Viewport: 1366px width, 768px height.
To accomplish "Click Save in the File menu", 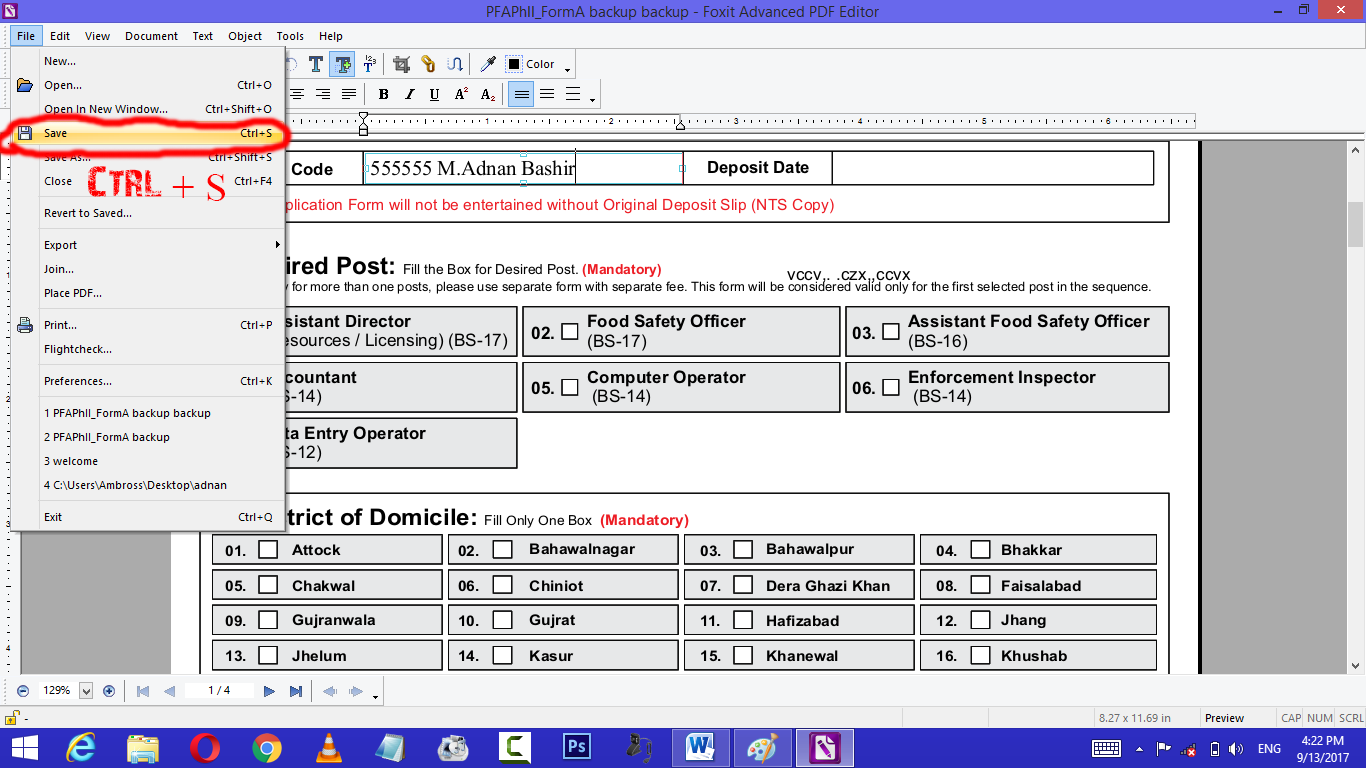I will pos(55,132).
